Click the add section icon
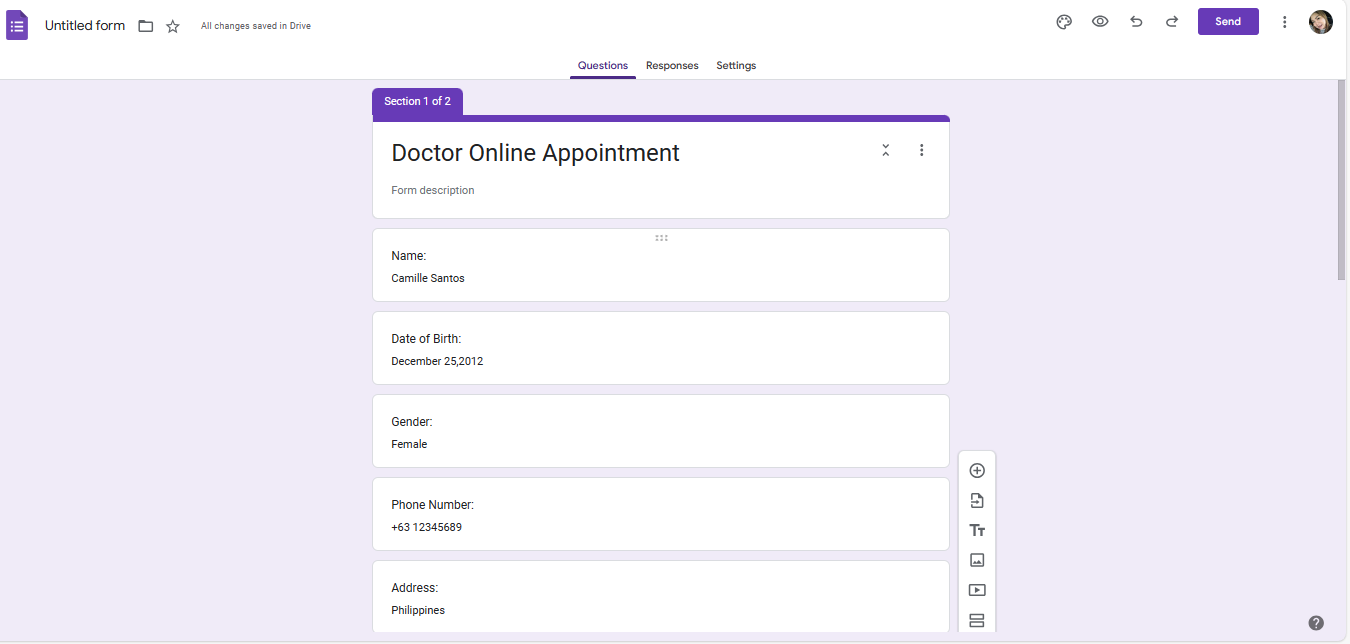1350x644 pixels. [x=977, y=621]
